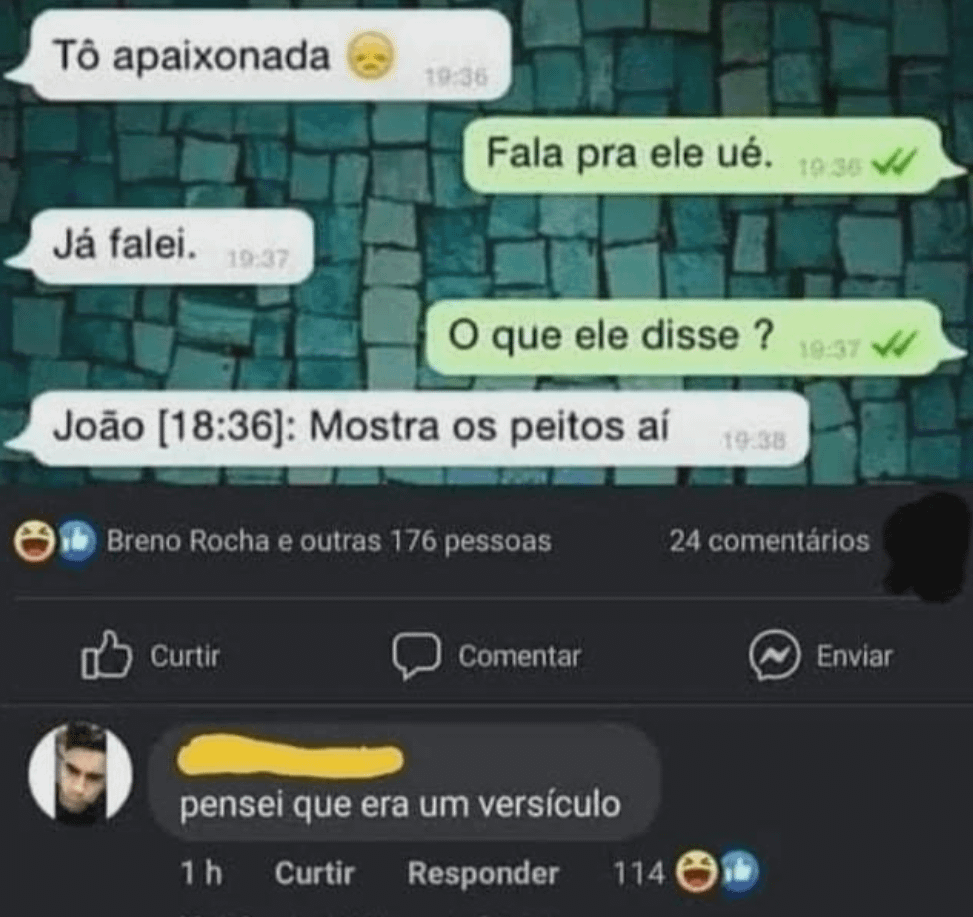View Breno Rocha e outras 176 pessoas
Viewport: 973px width, 917px height.
pos(329,541)
